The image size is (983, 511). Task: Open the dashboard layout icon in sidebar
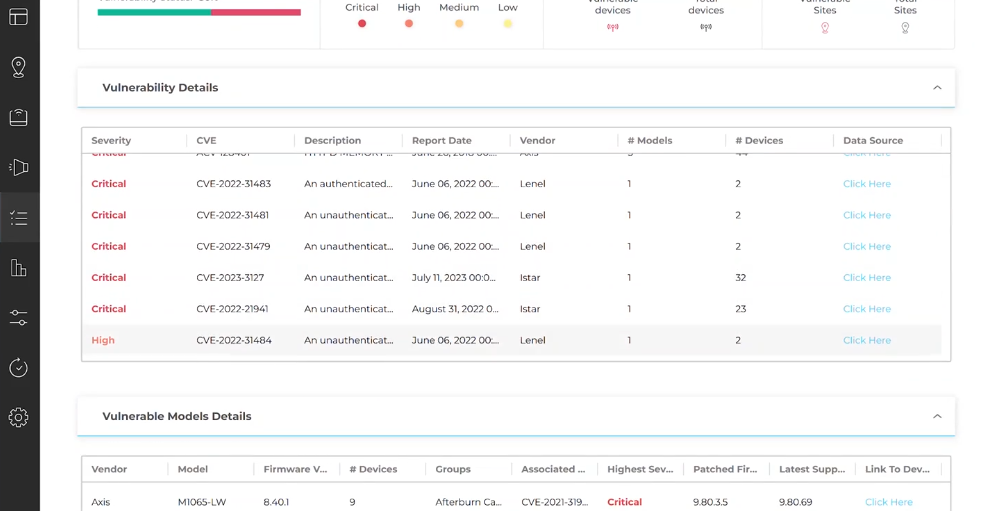pos(19,17)
